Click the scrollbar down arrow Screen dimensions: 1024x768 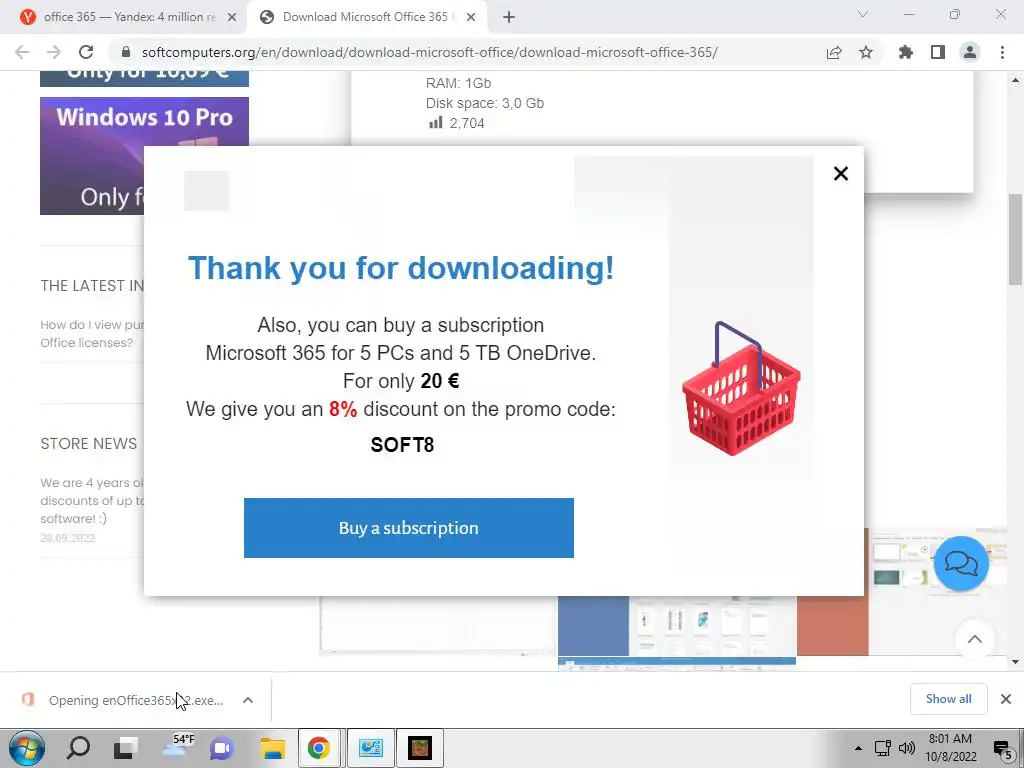click(x=1015, y=662)
